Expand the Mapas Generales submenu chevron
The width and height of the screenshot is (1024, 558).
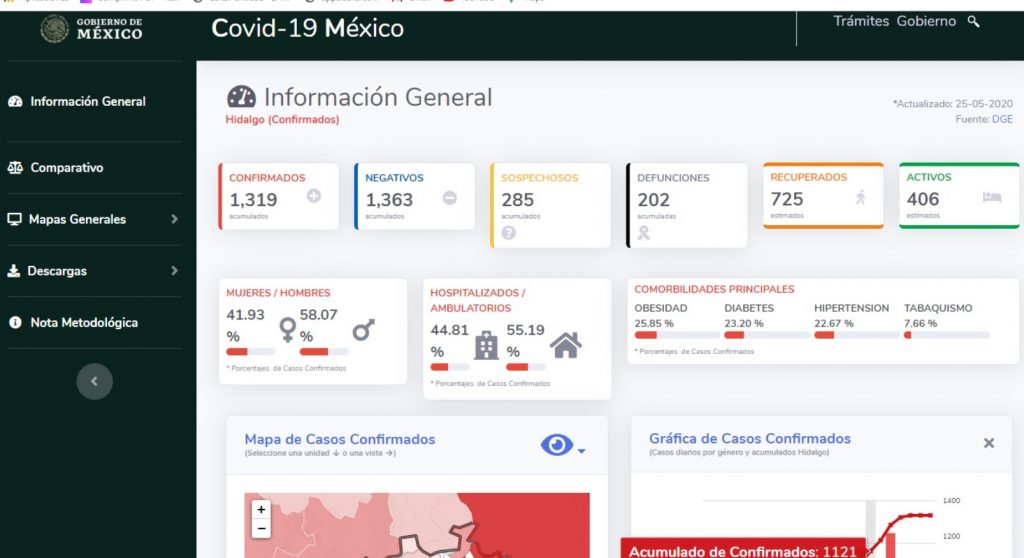click(x=174, y=219)
